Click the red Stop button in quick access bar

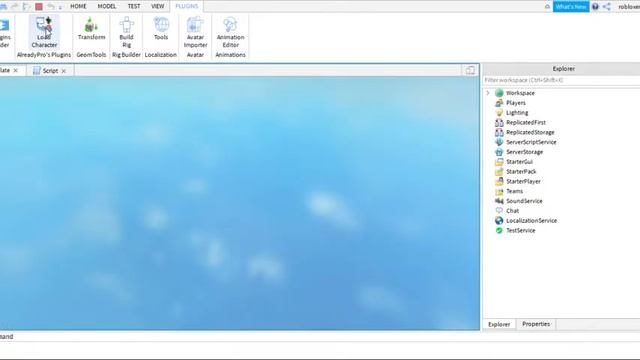[39, 7]
